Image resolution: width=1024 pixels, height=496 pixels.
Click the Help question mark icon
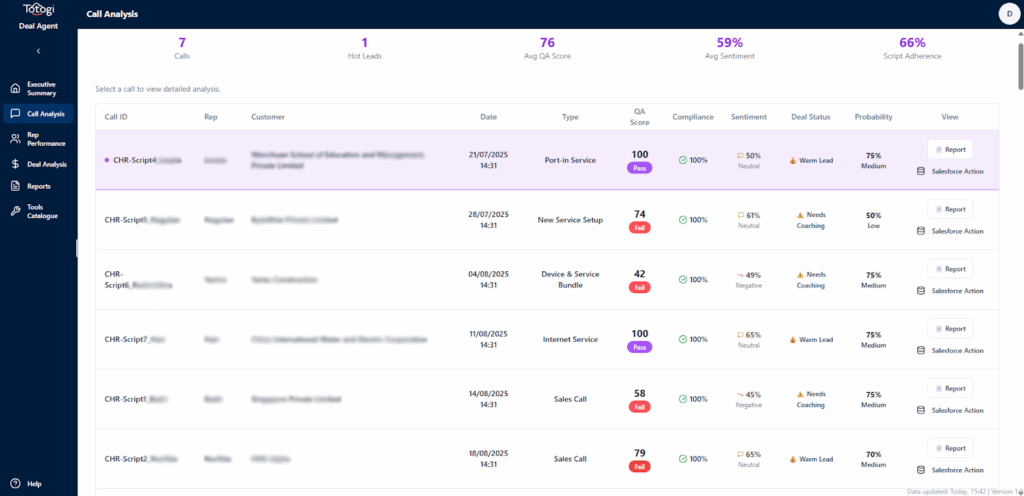point(15,483)
